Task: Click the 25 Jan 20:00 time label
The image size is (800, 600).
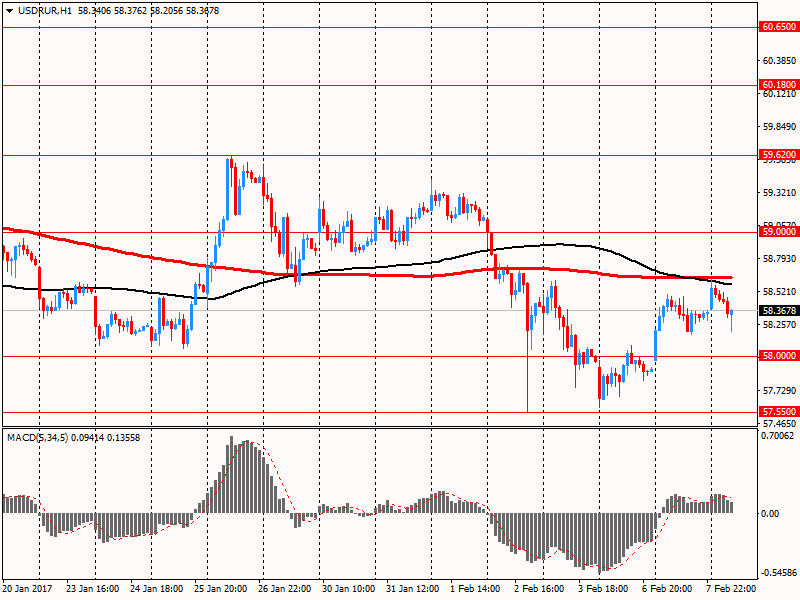Action: (222, 589)
